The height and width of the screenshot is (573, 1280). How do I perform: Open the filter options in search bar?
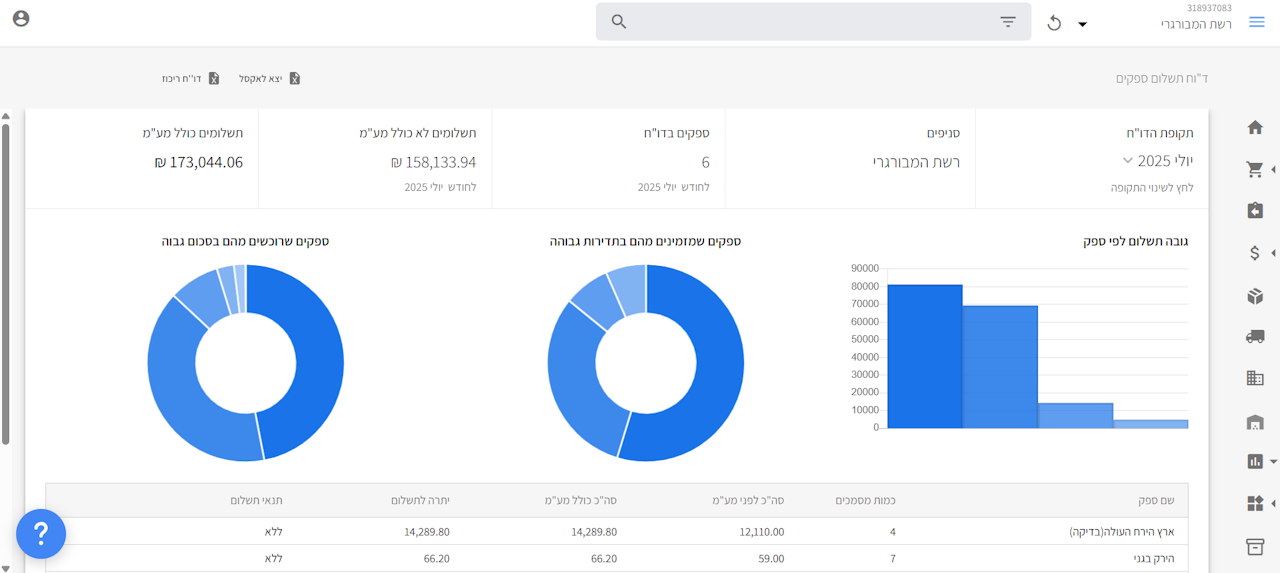coord(1008,22)
